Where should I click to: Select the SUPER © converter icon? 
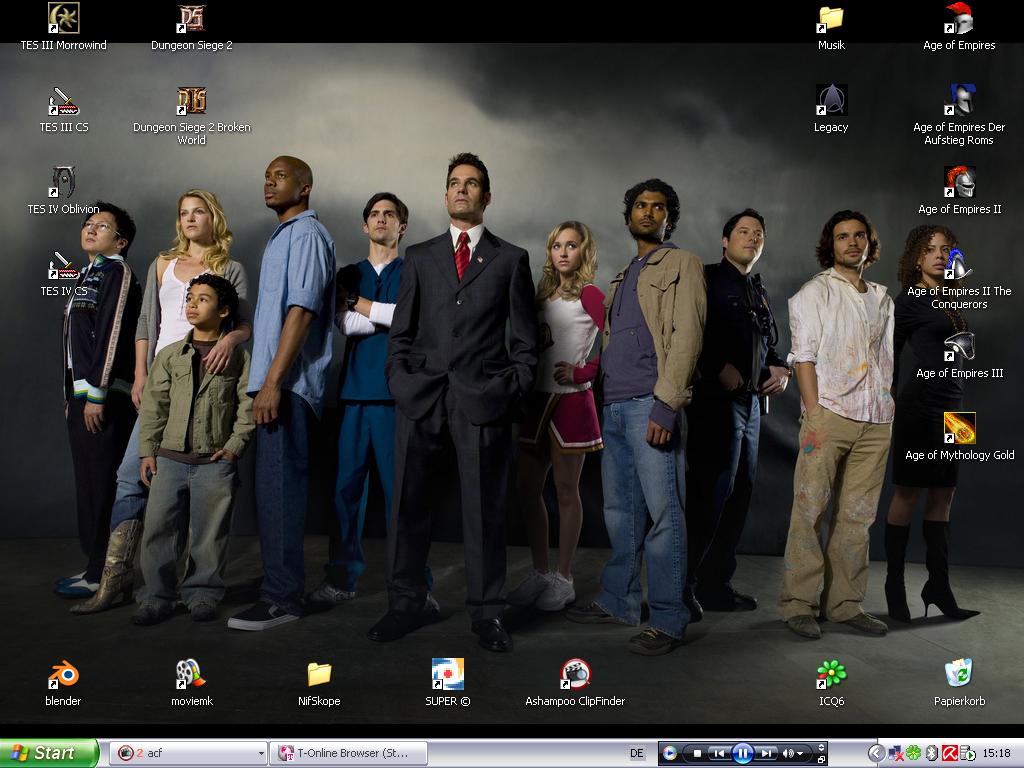(x=447, y=675)
